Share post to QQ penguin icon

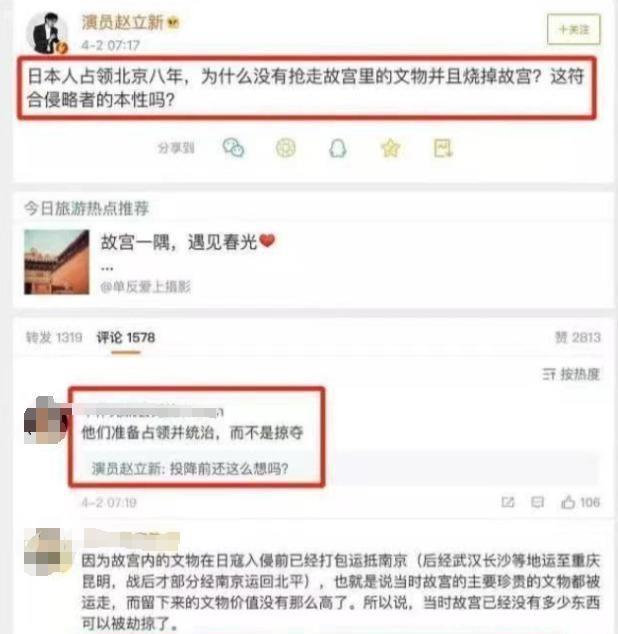338,148
